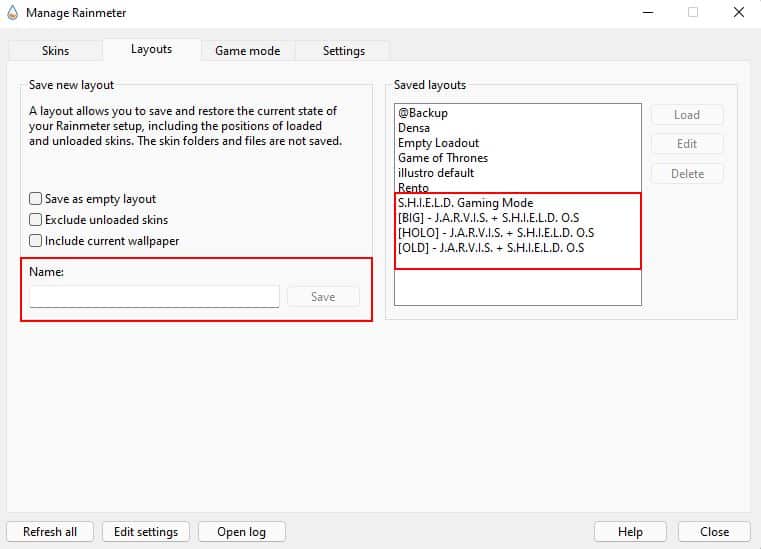Click the Load button
Image resolution: width=761 pixels, height=549 pixels.
(687, 115)
